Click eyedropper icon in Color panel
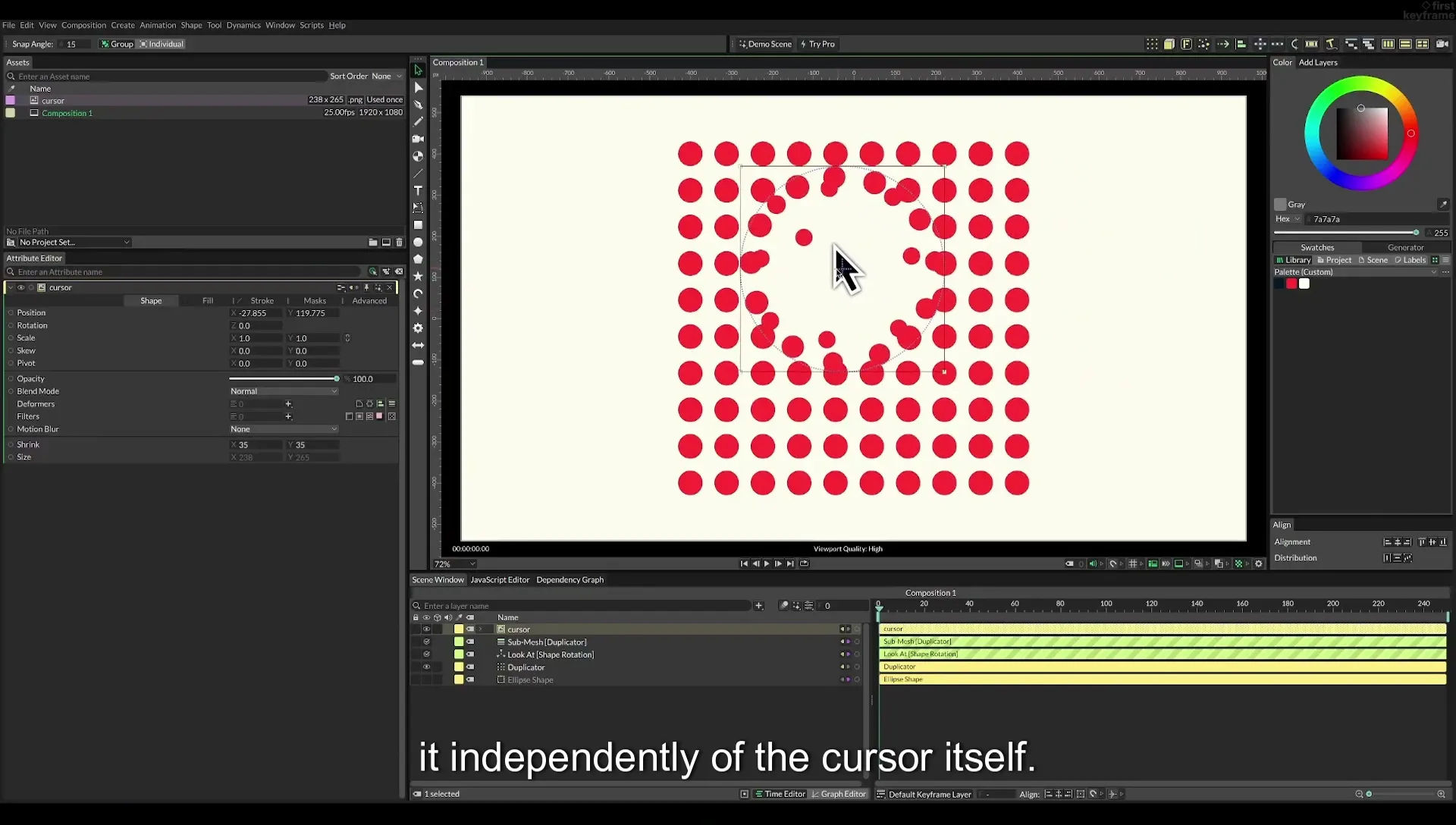 tap(1443, 204)
